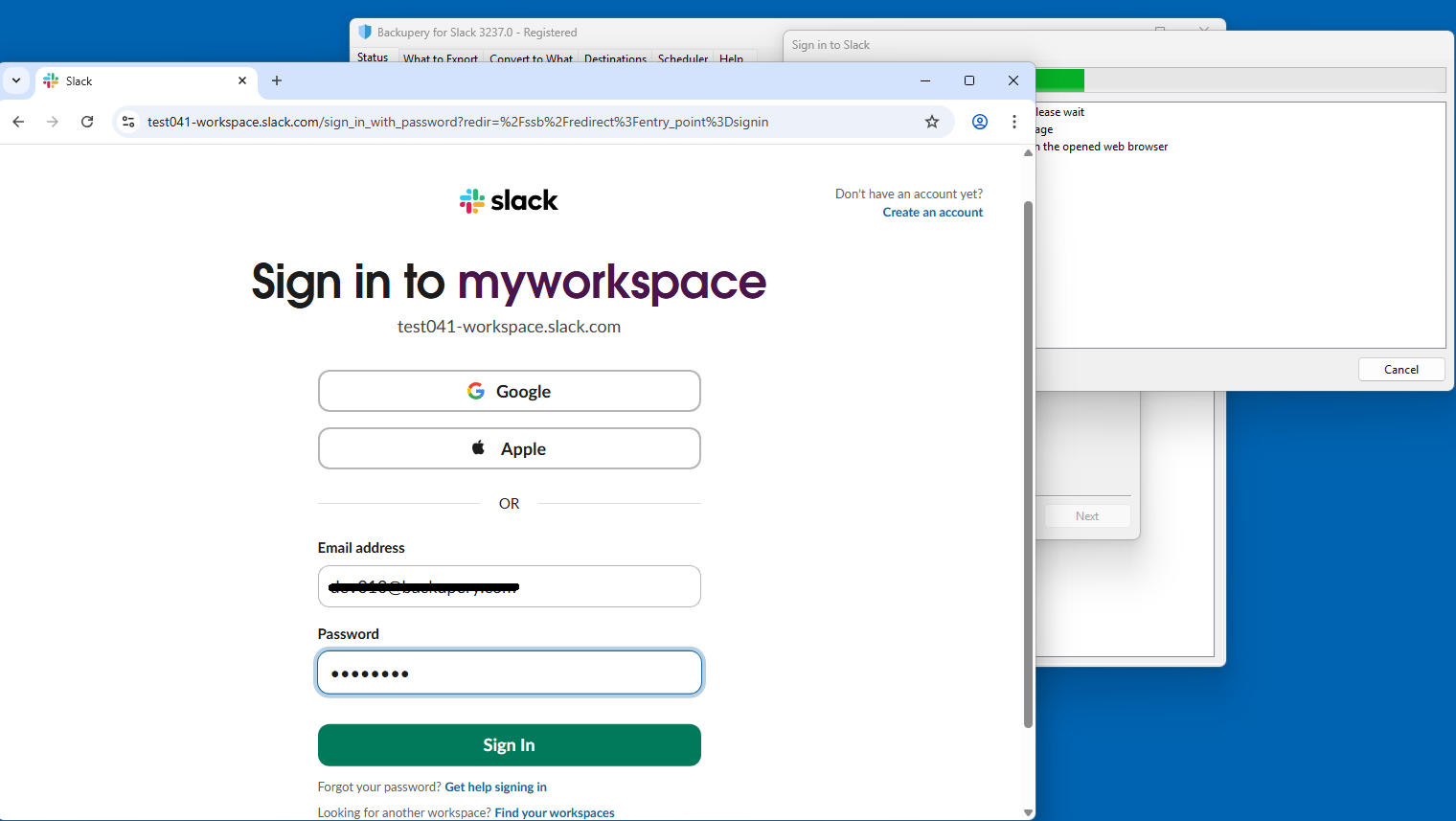The height and width of the screenshot is (821, 1456).
Task: Click Next button in Backupery wizard
Action: (x=1087, y=516)
